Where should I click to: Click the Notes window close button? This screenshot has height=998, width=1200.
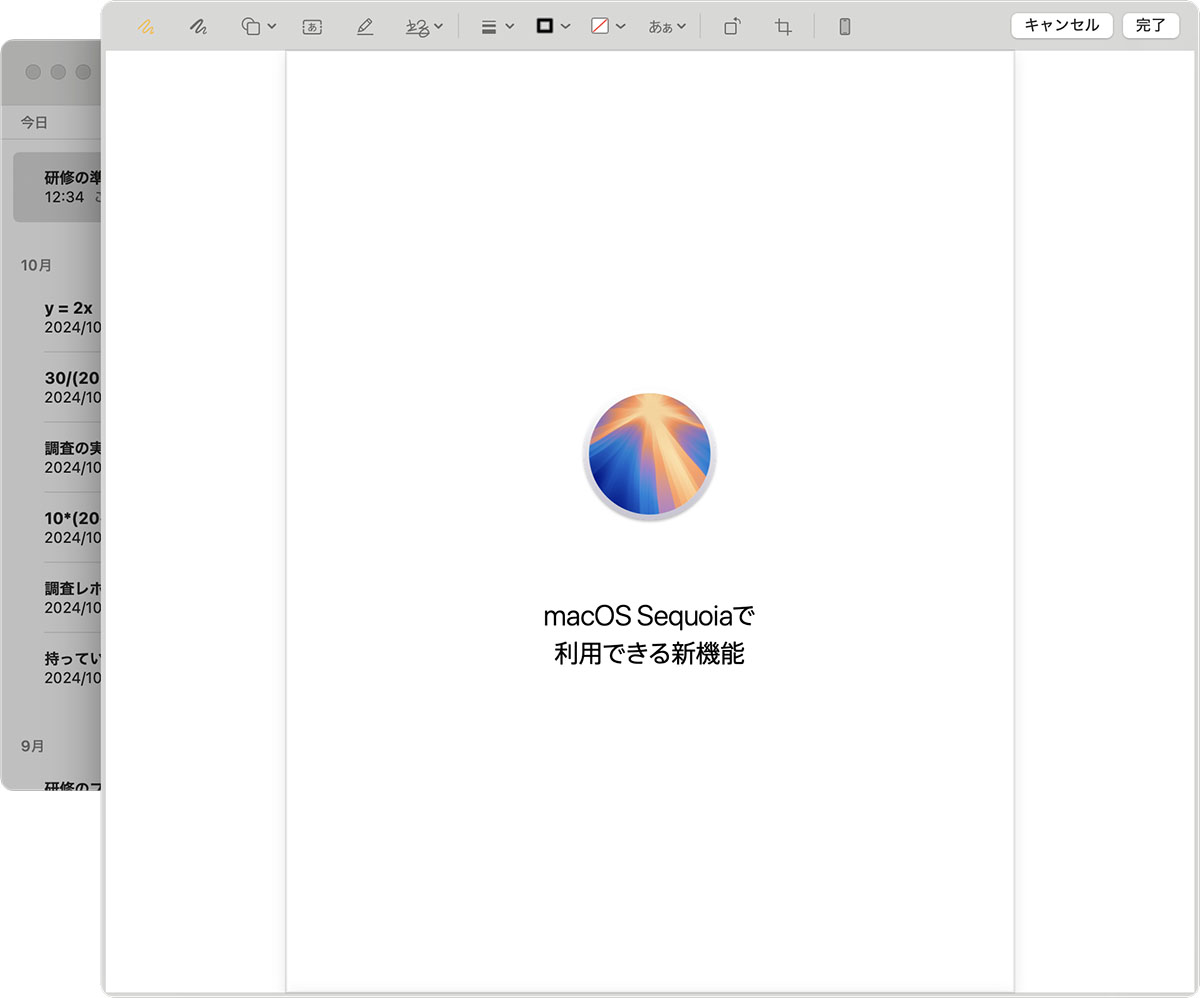[33, 72]
